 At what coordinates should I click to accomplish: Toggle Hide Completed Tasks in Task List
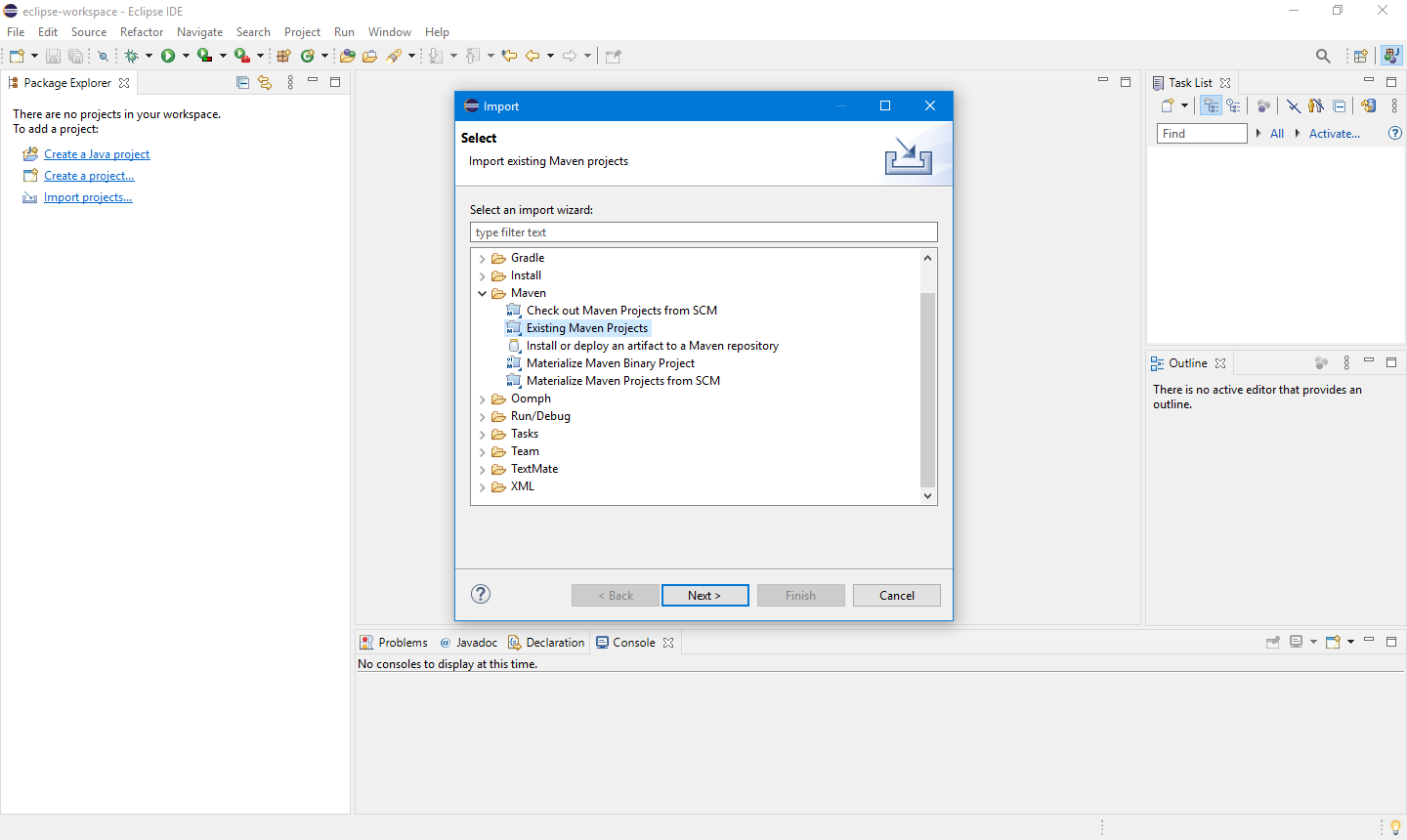pos(1293,105)
